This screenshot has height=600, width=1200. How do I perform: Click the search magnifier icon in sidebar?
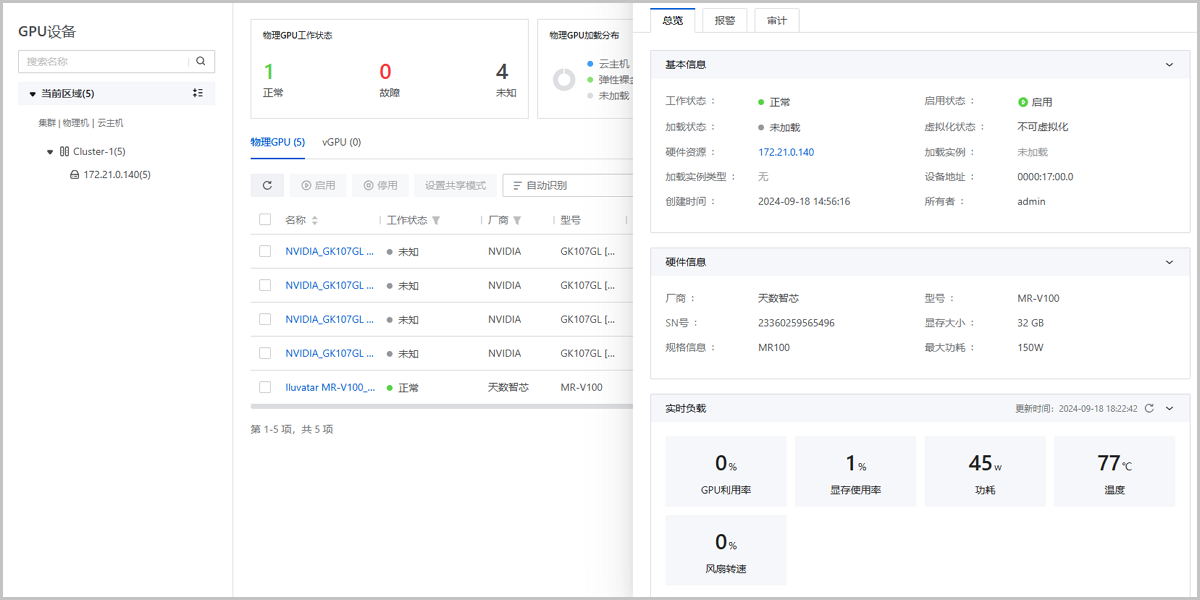coord(201,61)
